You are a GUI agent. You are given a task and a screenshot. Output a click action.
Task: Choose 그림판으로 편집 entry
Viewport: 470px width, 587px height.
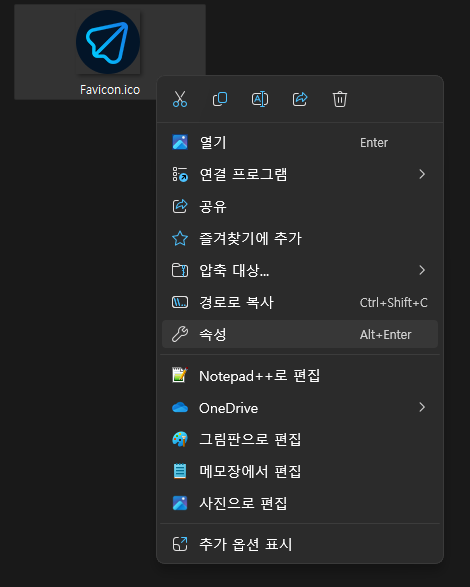click(300, 439)
